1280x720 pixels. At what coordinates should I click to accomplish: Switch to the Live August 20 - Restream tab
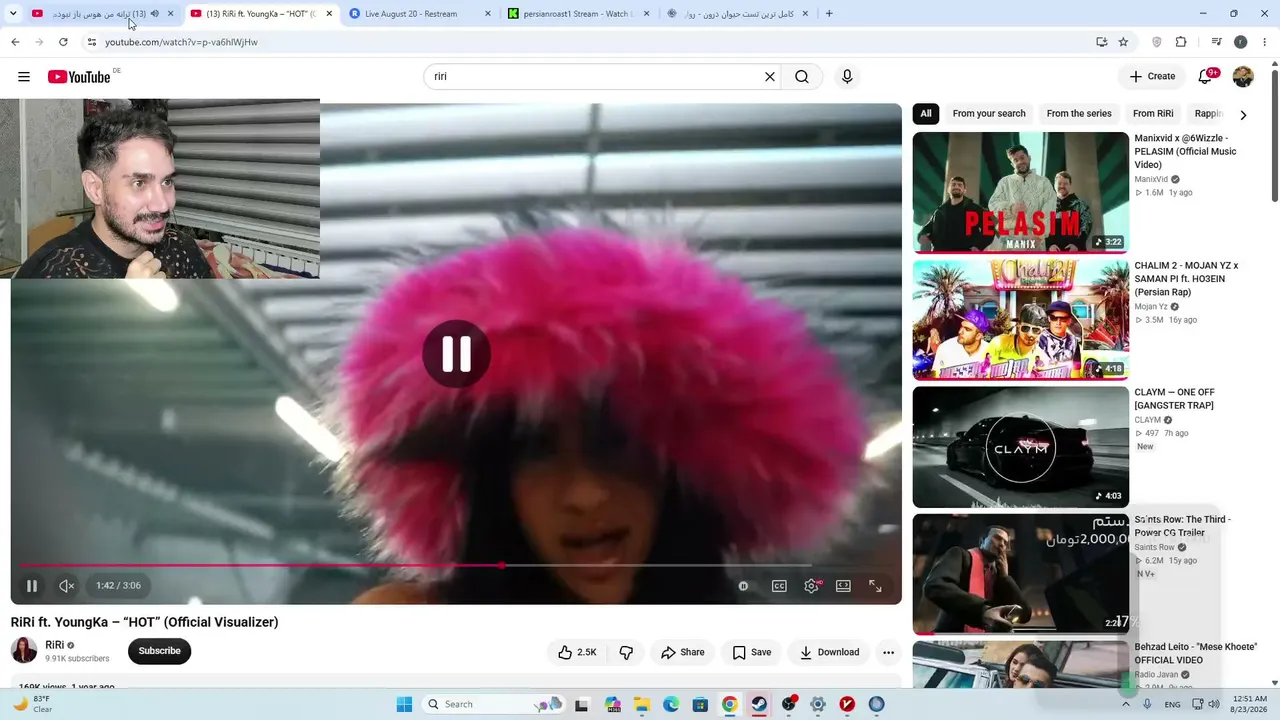420,14
